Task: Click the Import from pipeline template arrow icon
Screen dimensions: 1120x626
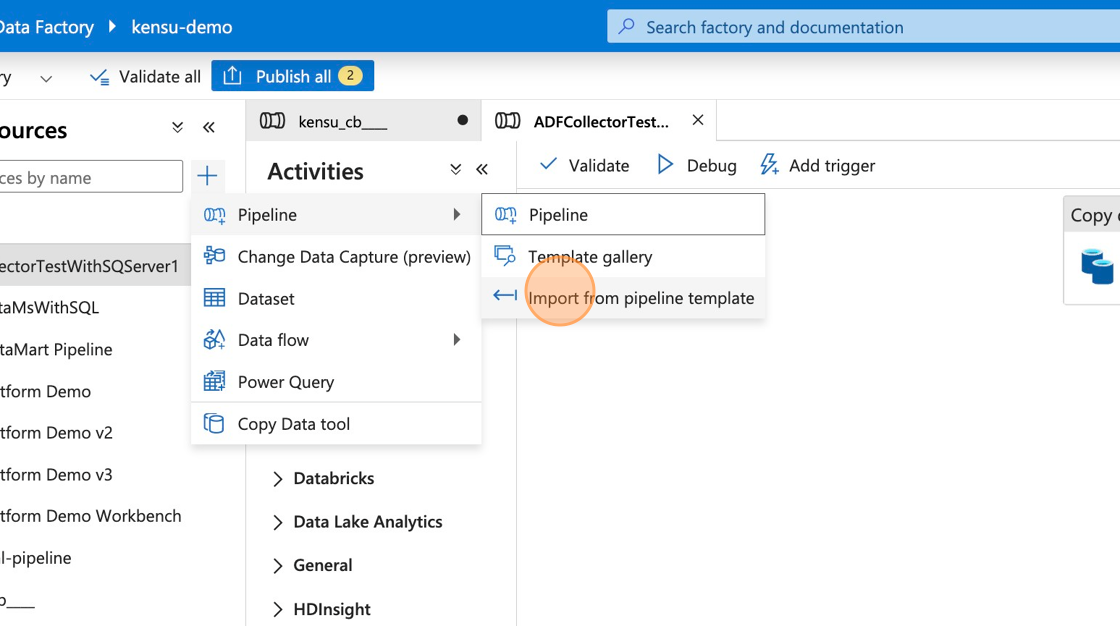Action: pos(505,296)
